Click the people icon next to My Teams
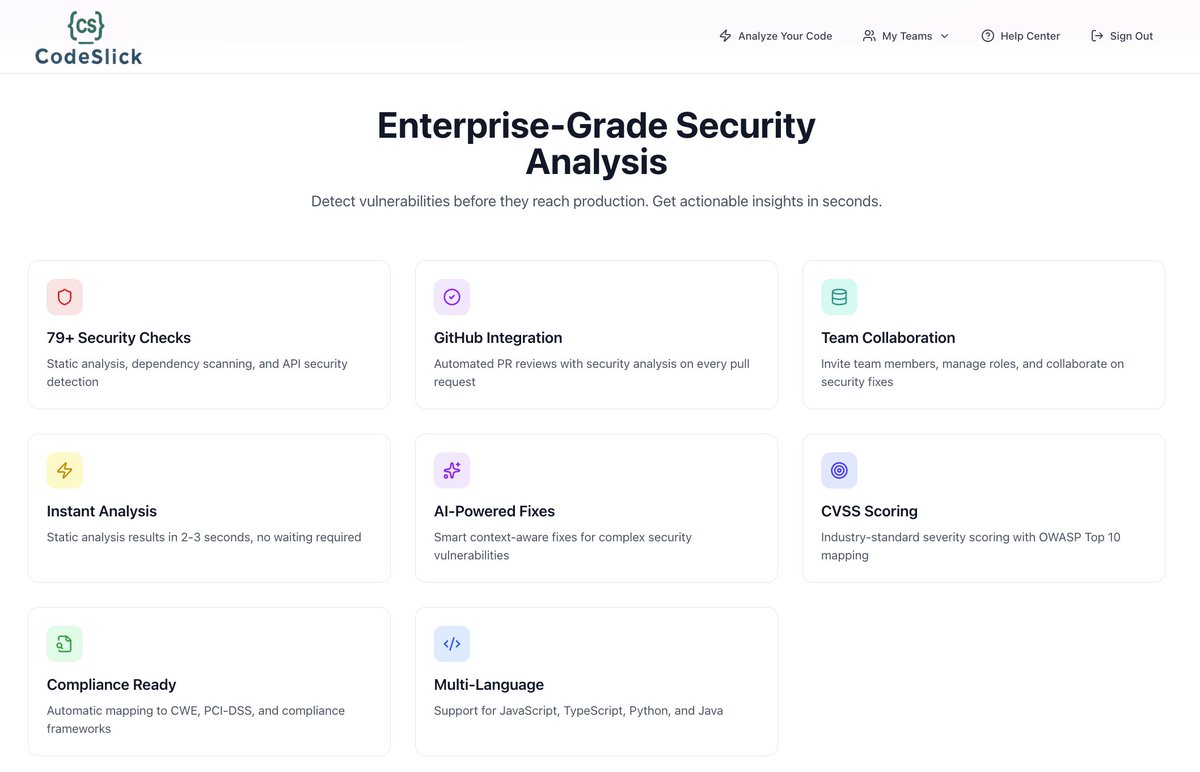 [x=868, y=35]
